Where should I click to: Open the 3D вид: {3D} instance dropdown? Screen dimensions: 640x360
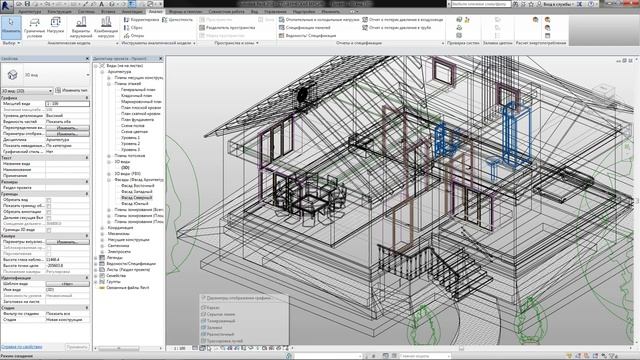pos(27,91)
